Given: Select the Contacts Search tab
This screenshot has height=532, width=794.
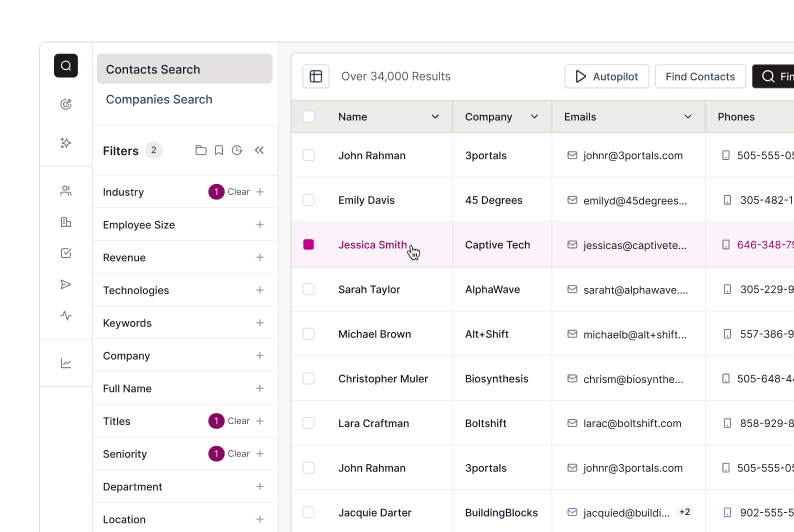Looking at the screenshot, I should (185, 69).
